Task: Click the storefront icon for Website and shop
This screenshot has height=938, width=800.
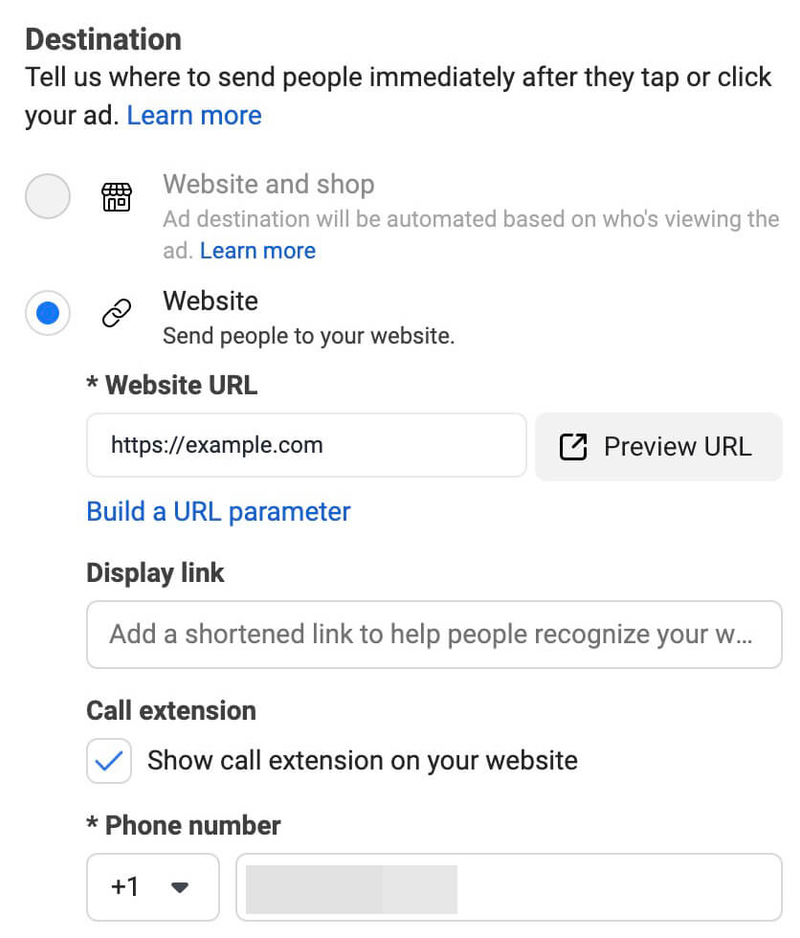Action: click(x=116, y=197)
